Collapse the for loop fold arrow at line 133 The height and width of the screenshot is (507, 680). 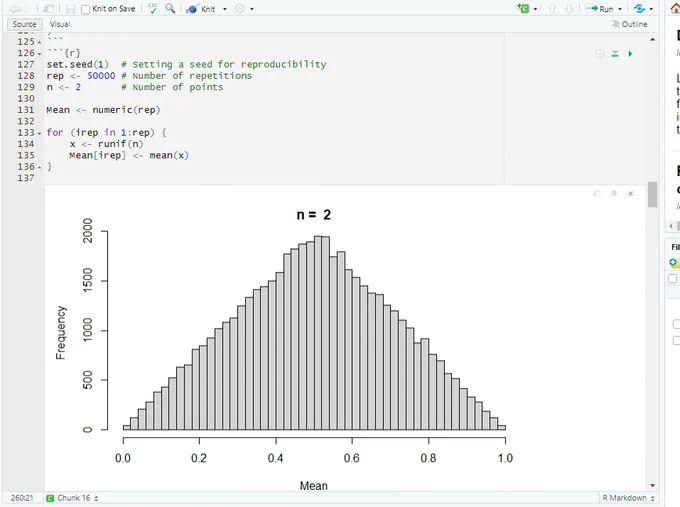click(x=39, y=133)
